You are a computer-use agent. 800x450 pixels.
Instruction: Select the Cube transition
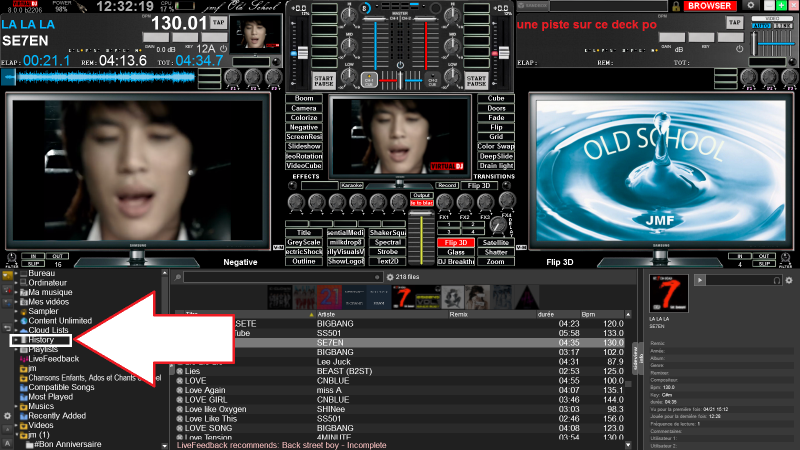(x=496, y=98)
